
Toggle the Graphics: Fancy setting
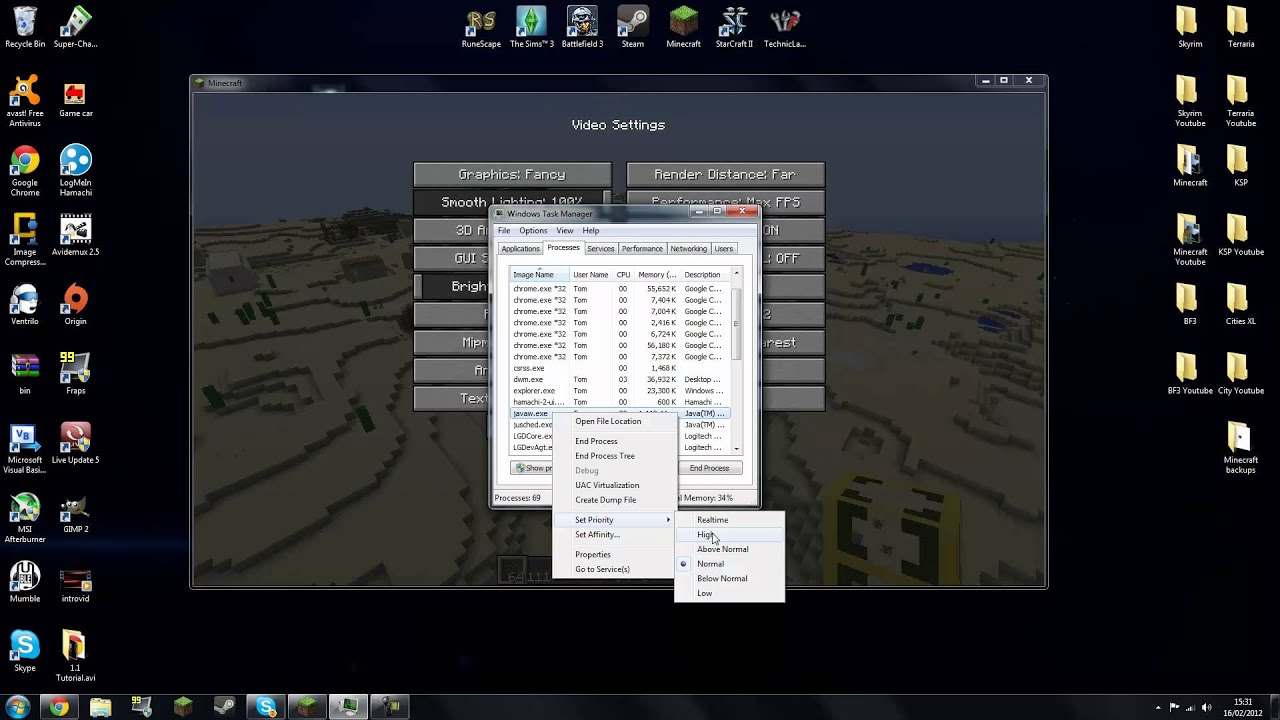click(512, 174)
